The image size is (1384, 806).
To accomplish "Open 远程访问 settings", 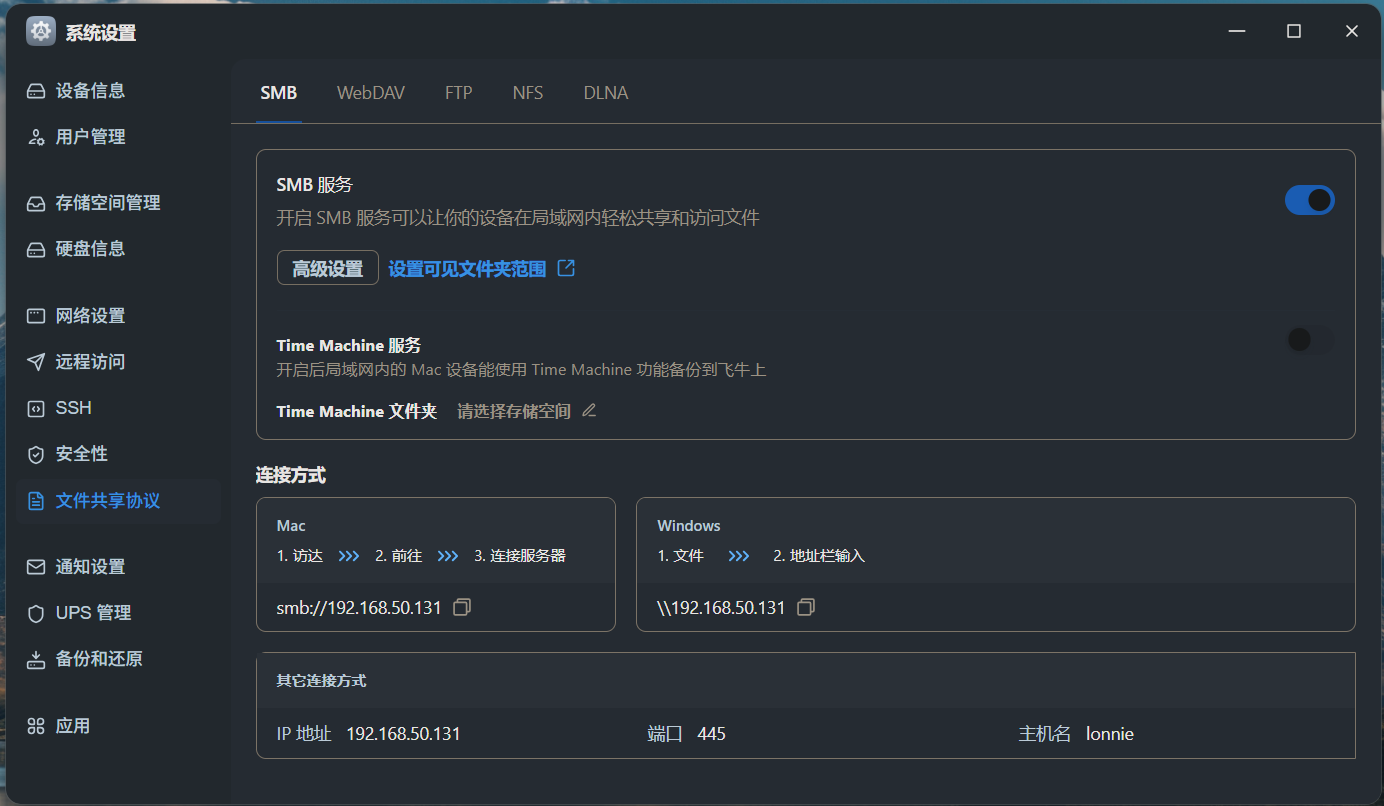I will 90,362.
